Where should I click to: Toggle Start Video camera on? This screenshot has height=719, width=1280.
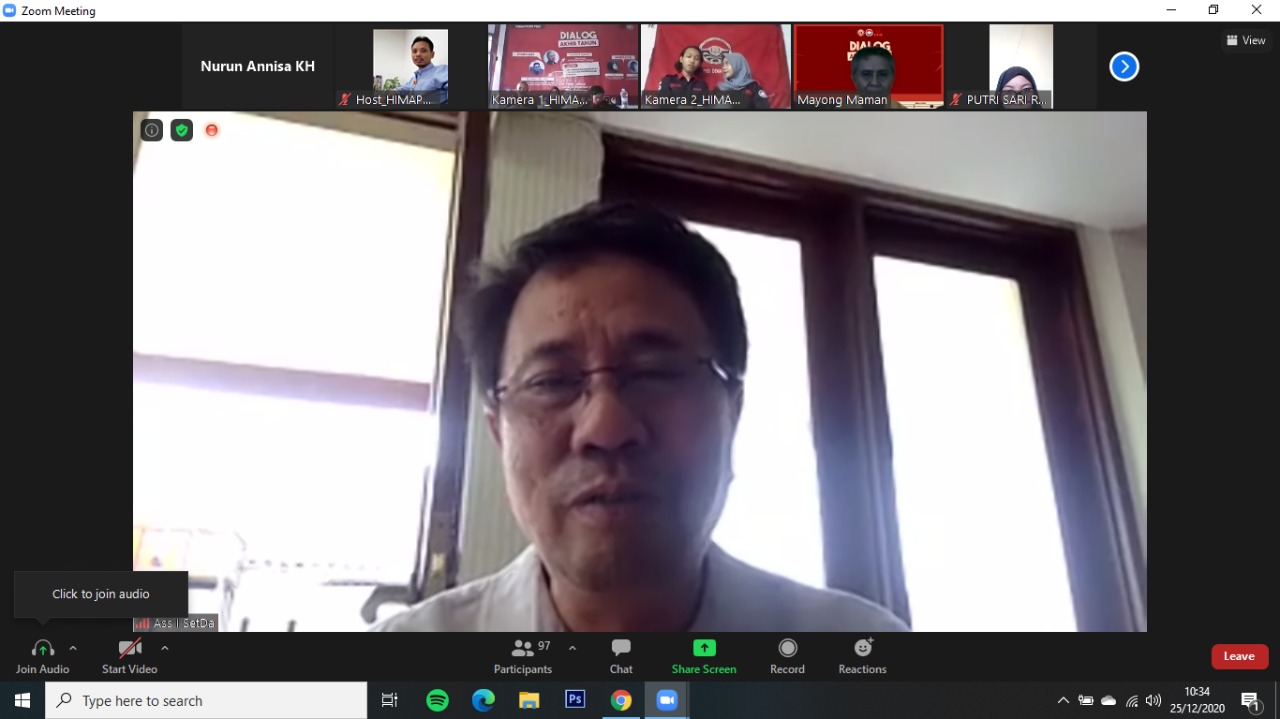130,656
